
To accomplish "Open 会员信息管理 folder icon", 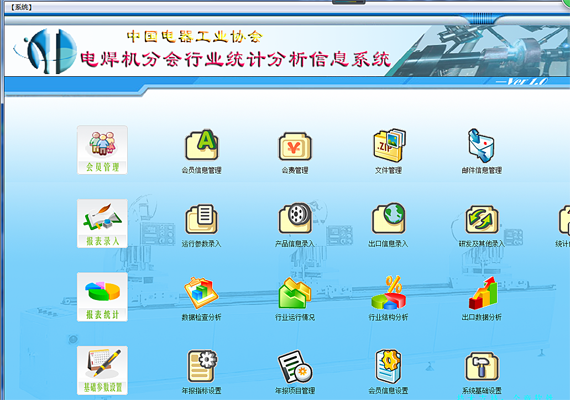I will pyautogui.click(x=202, y=145).
